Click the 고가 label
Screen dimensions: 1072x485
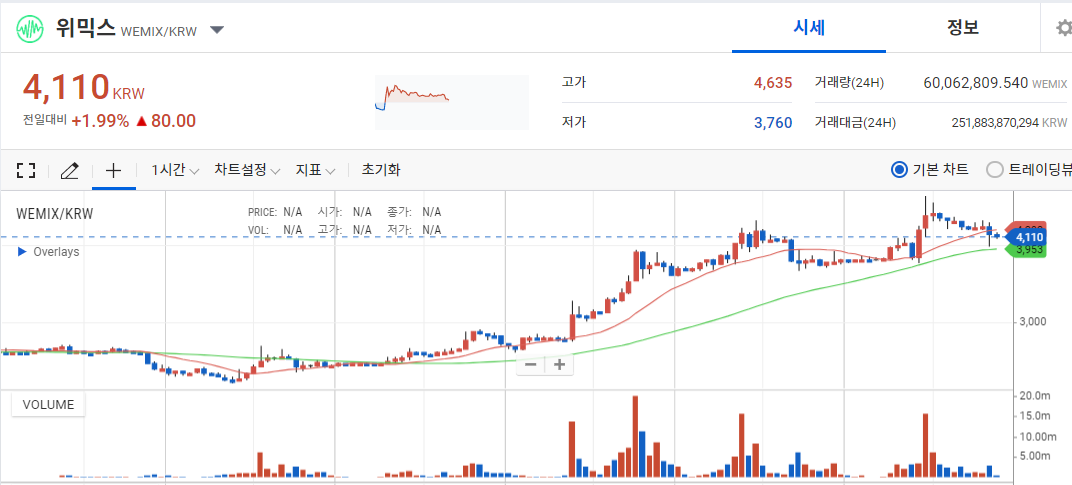[x=574, y=82]
